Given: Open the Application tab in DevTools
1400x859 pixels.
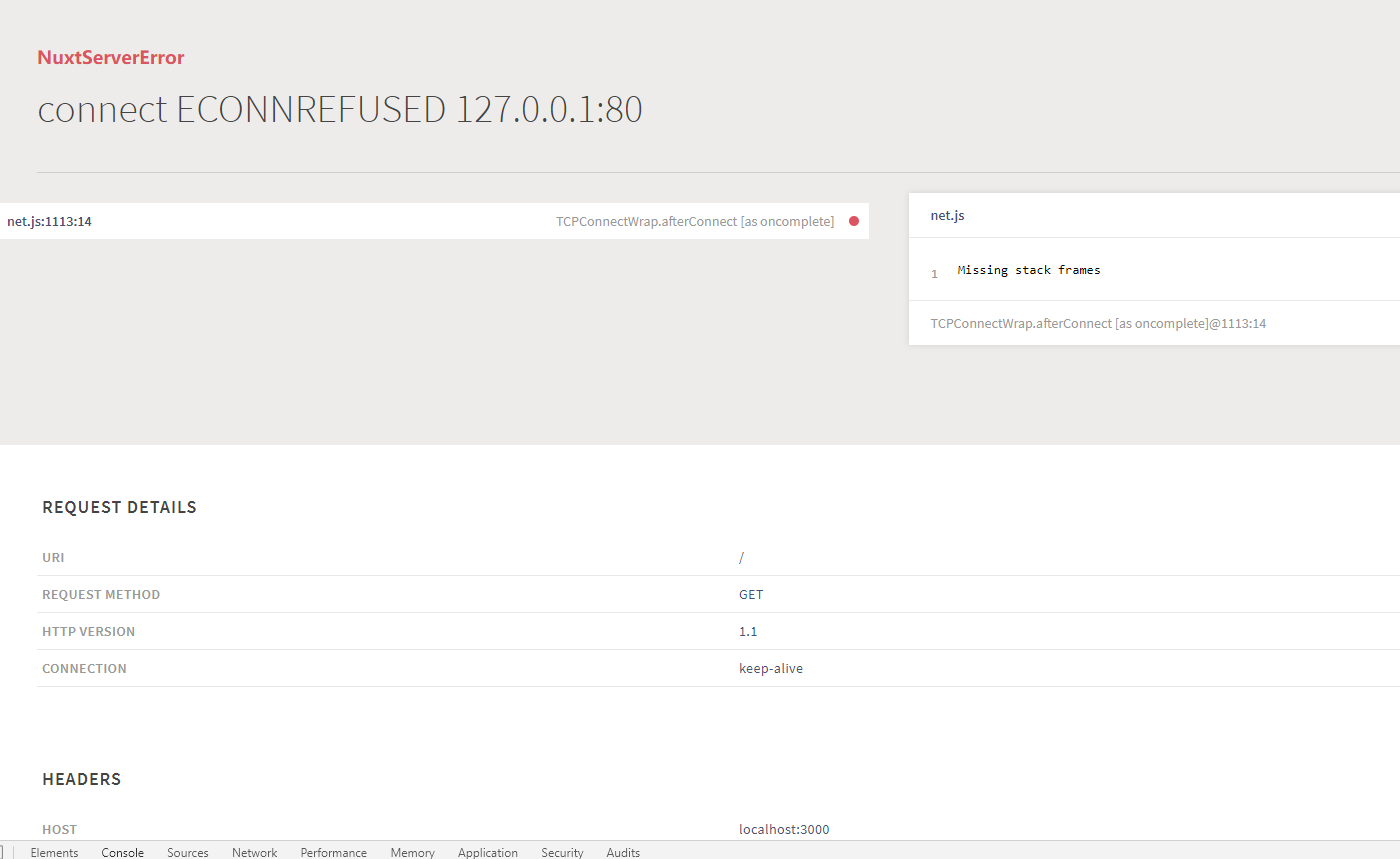Looking at the screenshot, I should click(488, 852).
